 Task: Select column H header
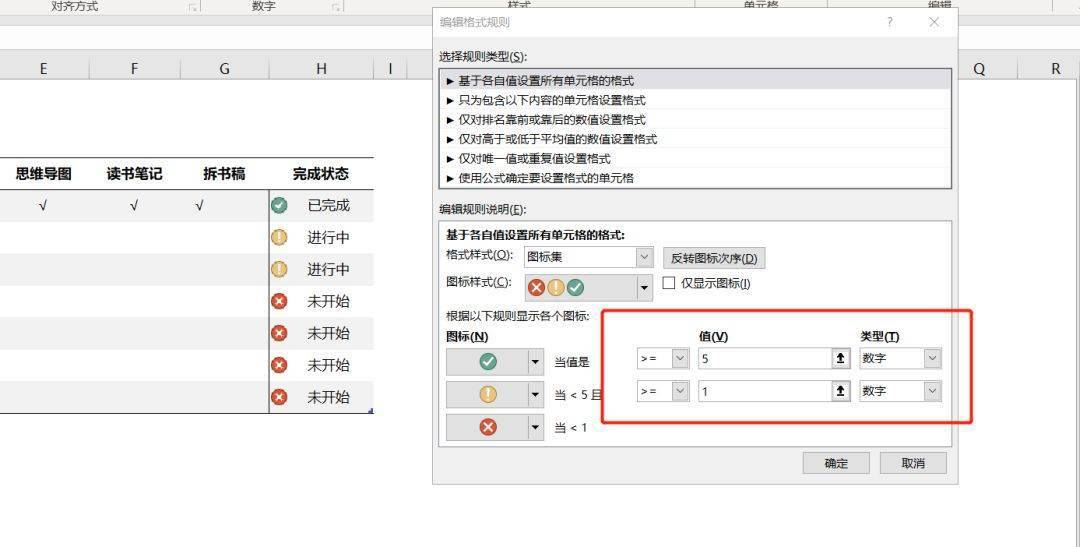coord(321,69)
